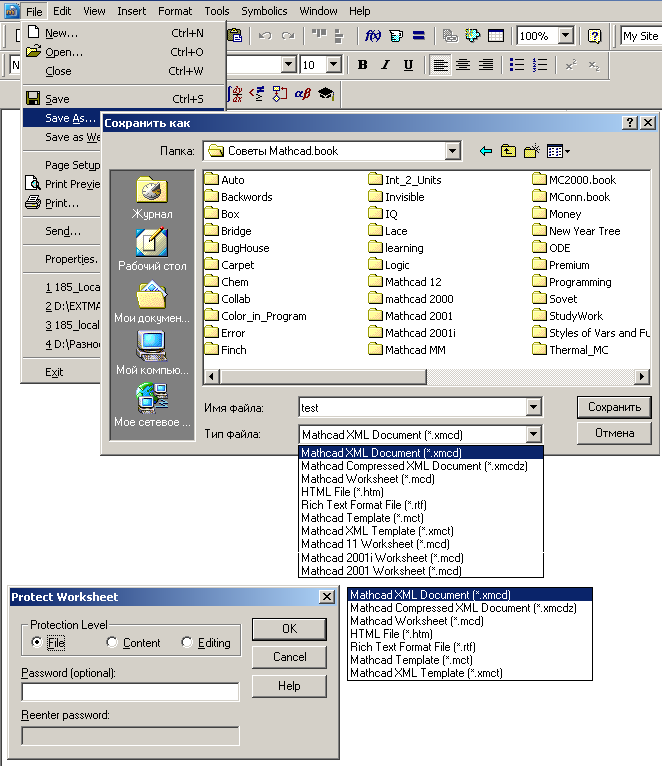Toggle Bold formatting
Viewport: 662px width, 766px height.
coord(362,64)
